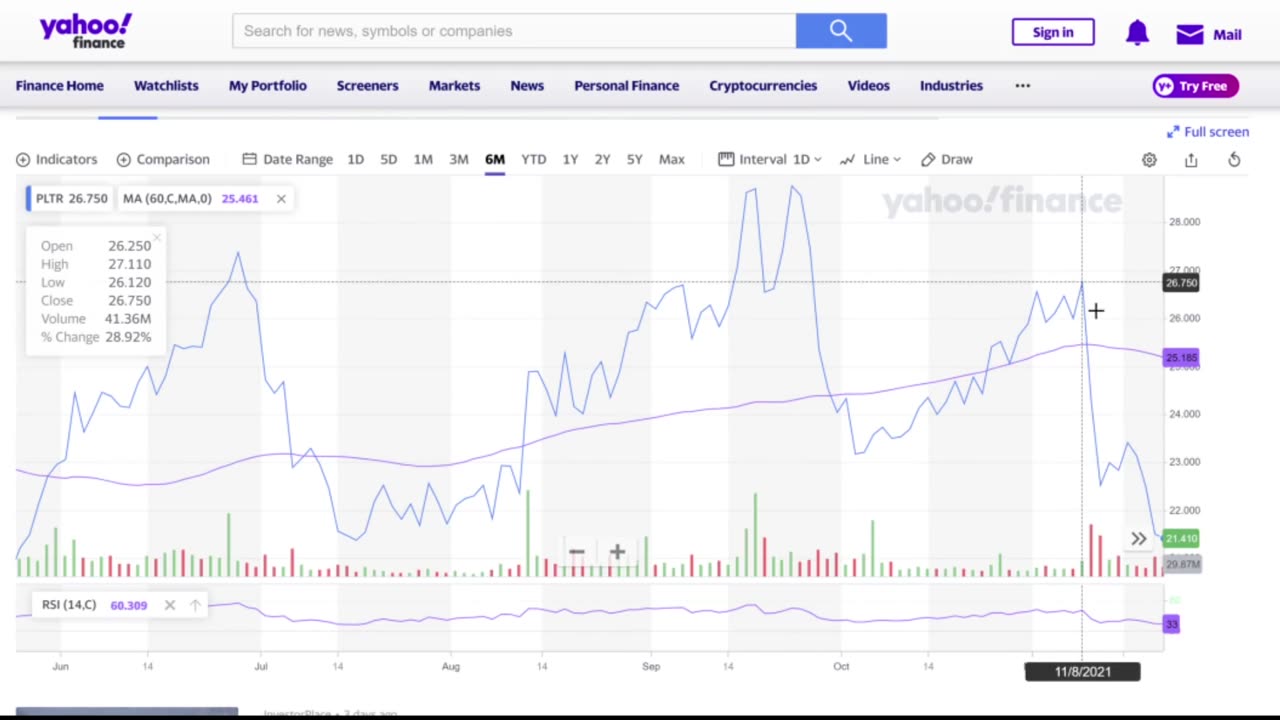
Task: Add Indicators using the plus icon
Action: pos(23,159)
